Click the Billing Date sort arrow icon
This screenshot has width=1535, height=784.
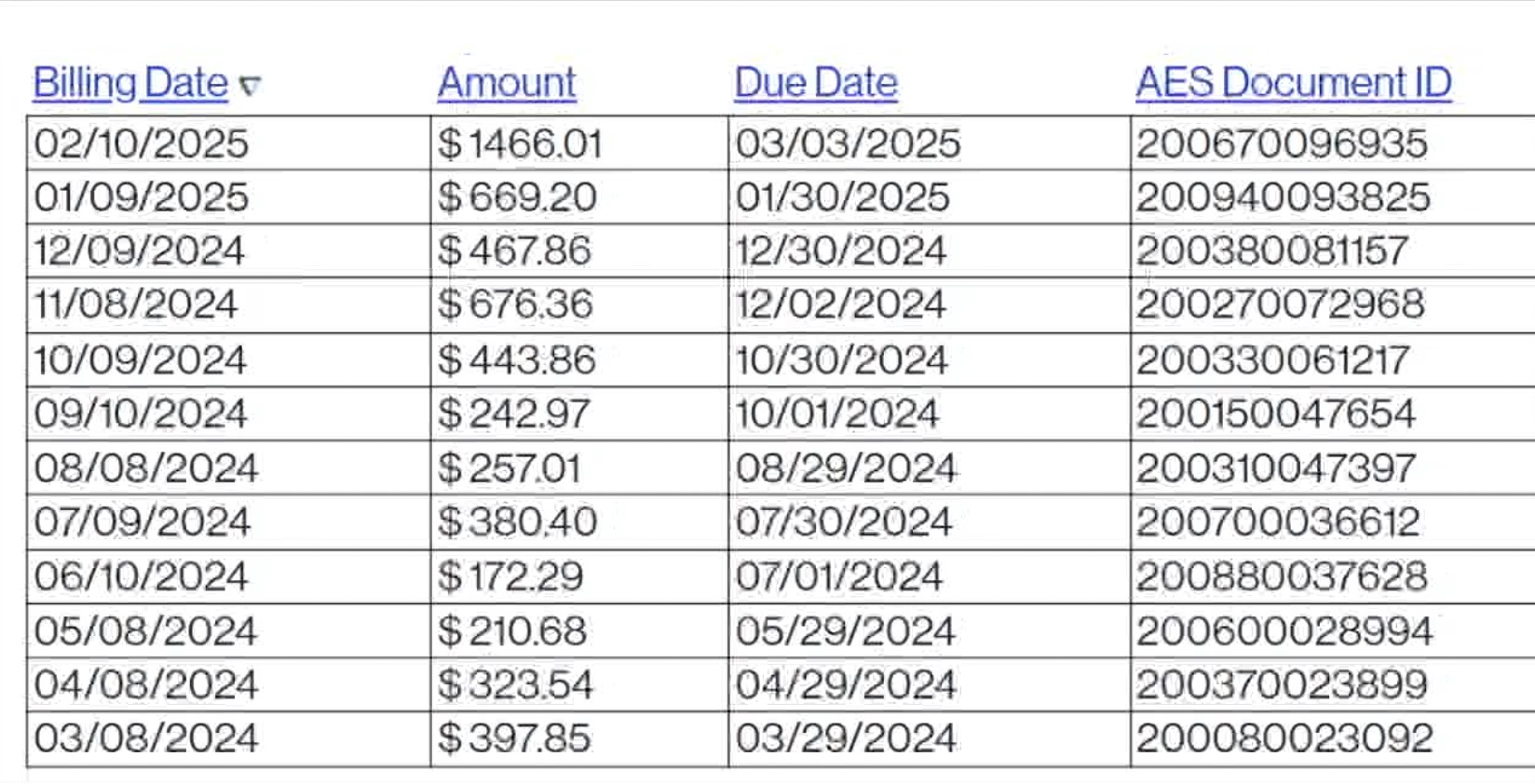(x=250, y=86)
